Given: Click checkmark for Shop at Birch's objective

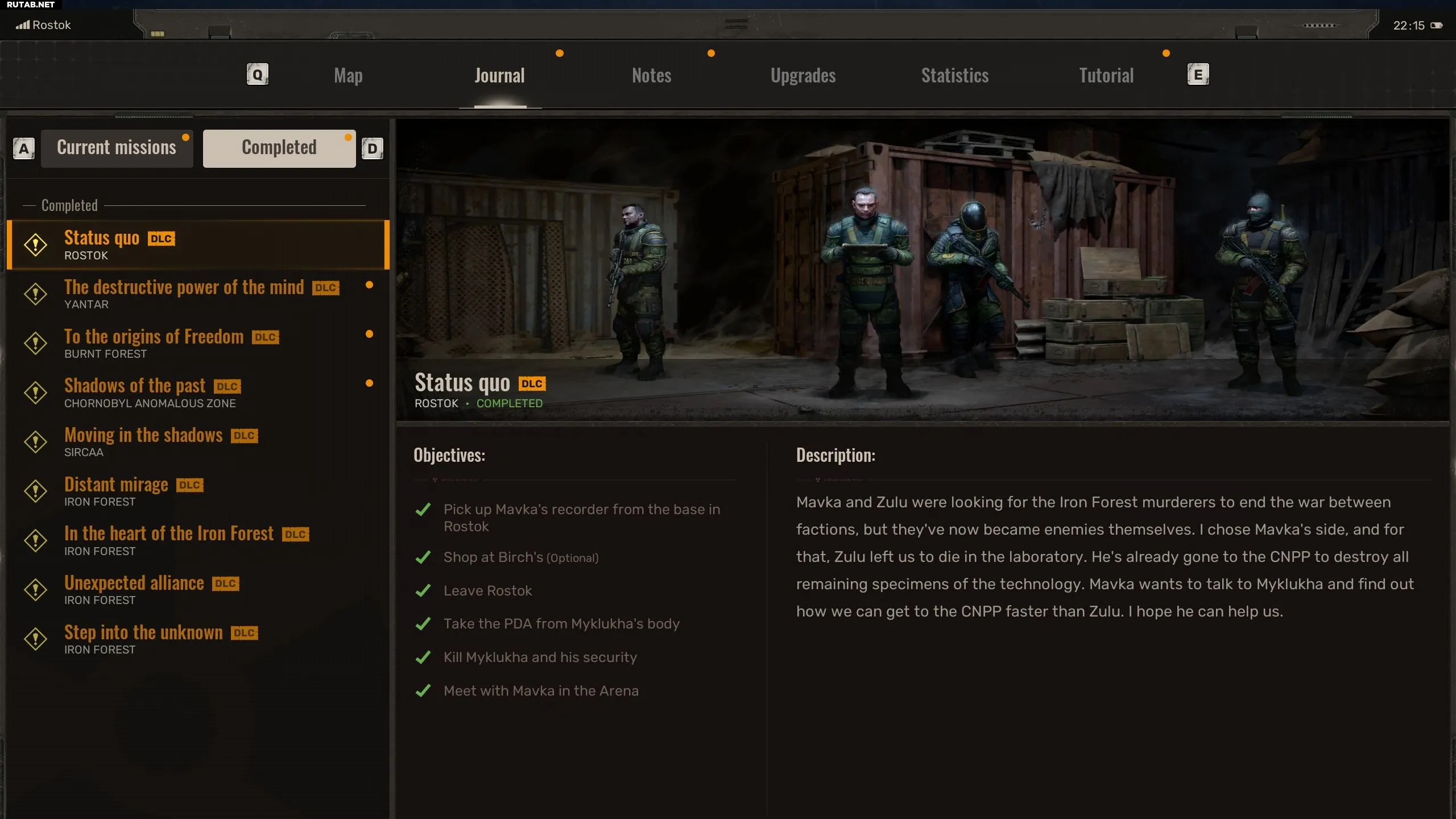Looking at the screenshot, I should tap(423, 557).
